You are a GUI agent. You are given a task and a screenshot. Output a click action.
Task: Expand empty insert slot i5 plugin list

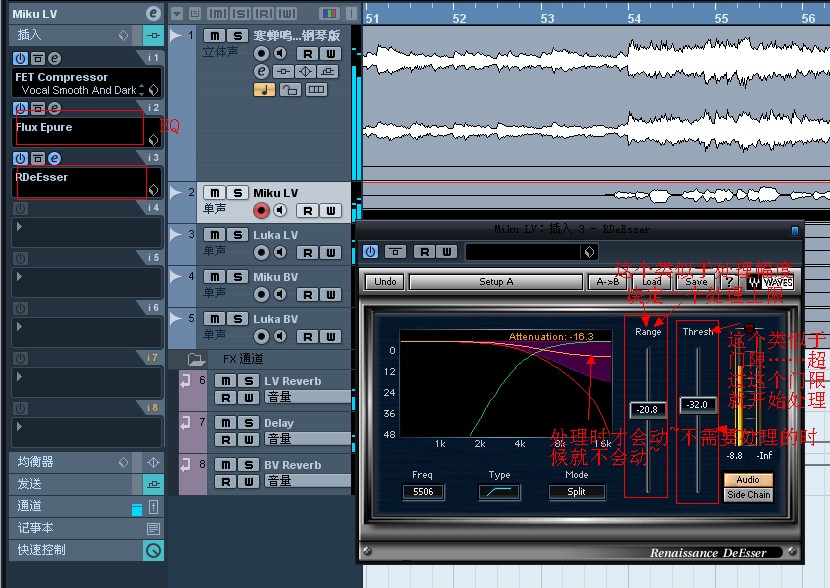20,276
